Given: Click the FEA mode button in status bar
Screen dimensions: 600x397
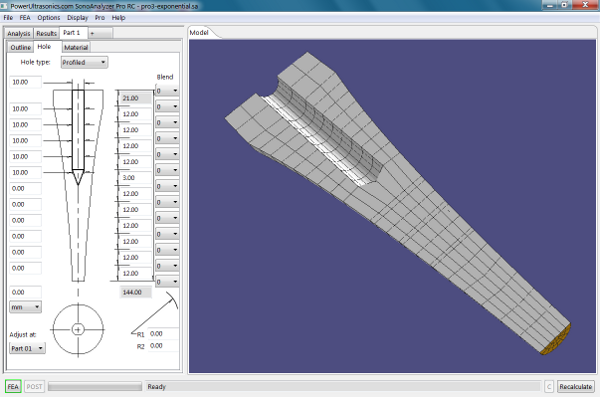Looking at the screenshot, I should [x=13, y=386].
